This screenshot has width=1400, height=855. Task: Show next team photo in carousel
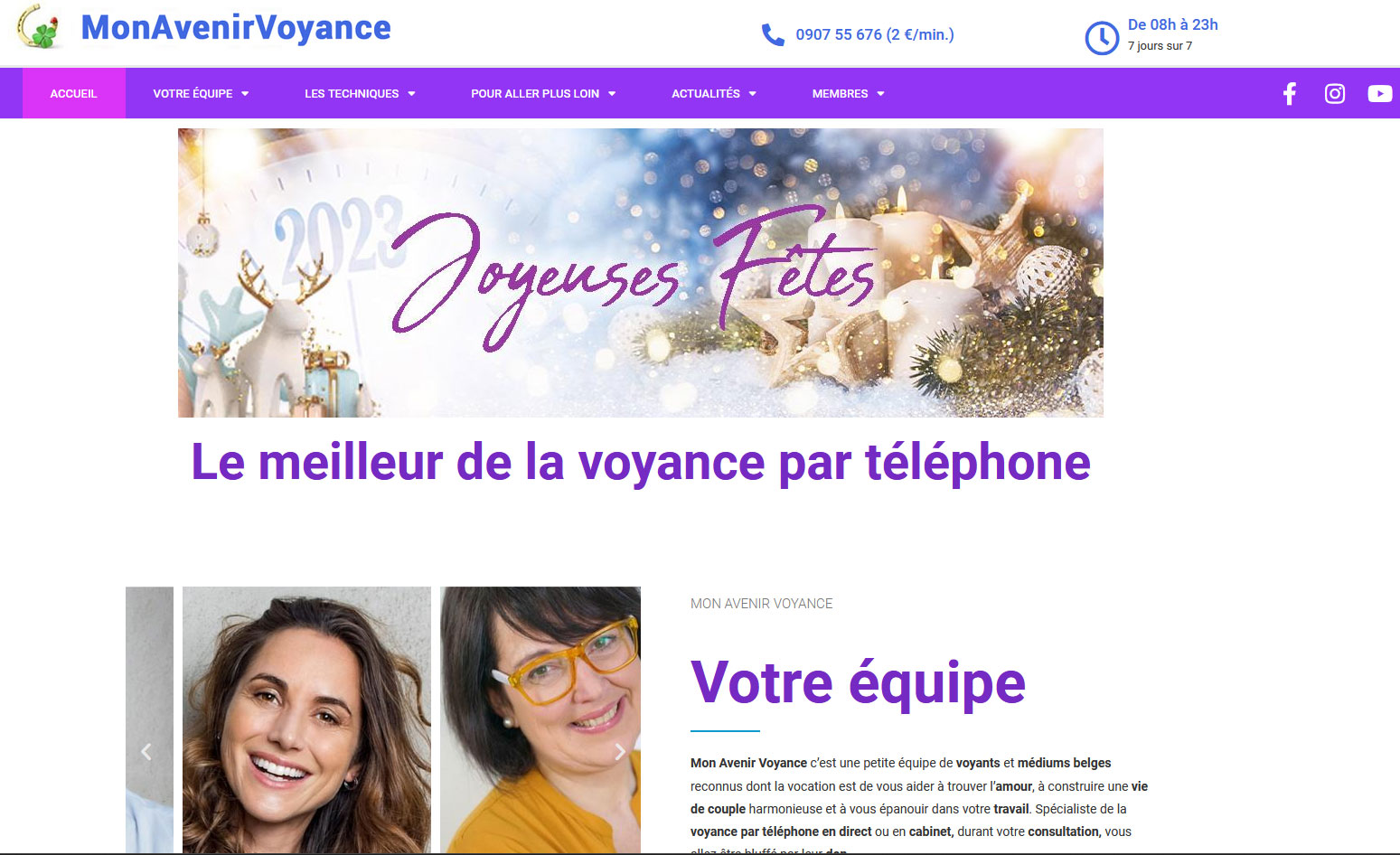[620, 751]
